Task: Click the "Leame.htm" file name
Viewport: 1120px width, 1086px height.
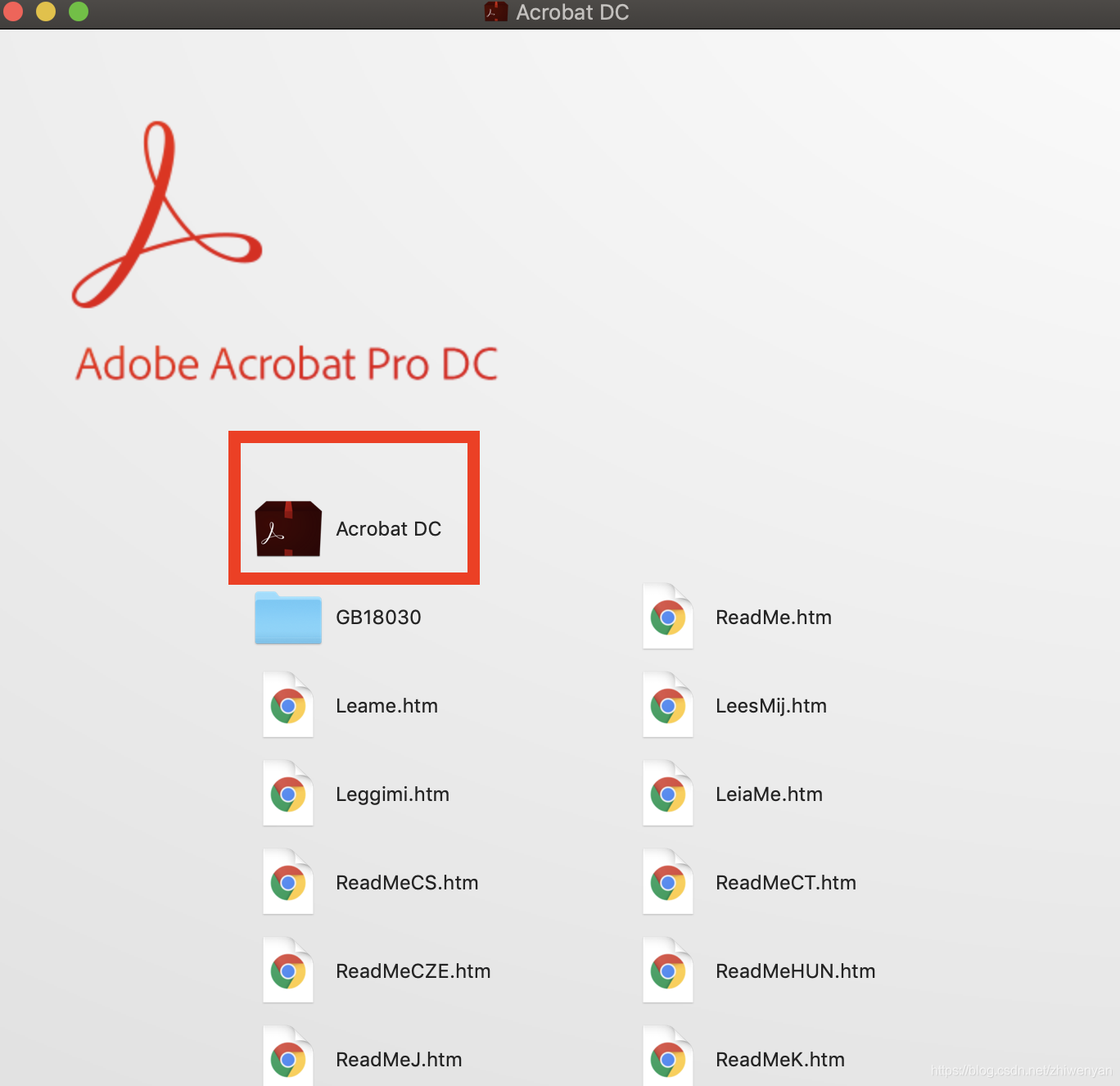Action: click(x=387, y=706)
